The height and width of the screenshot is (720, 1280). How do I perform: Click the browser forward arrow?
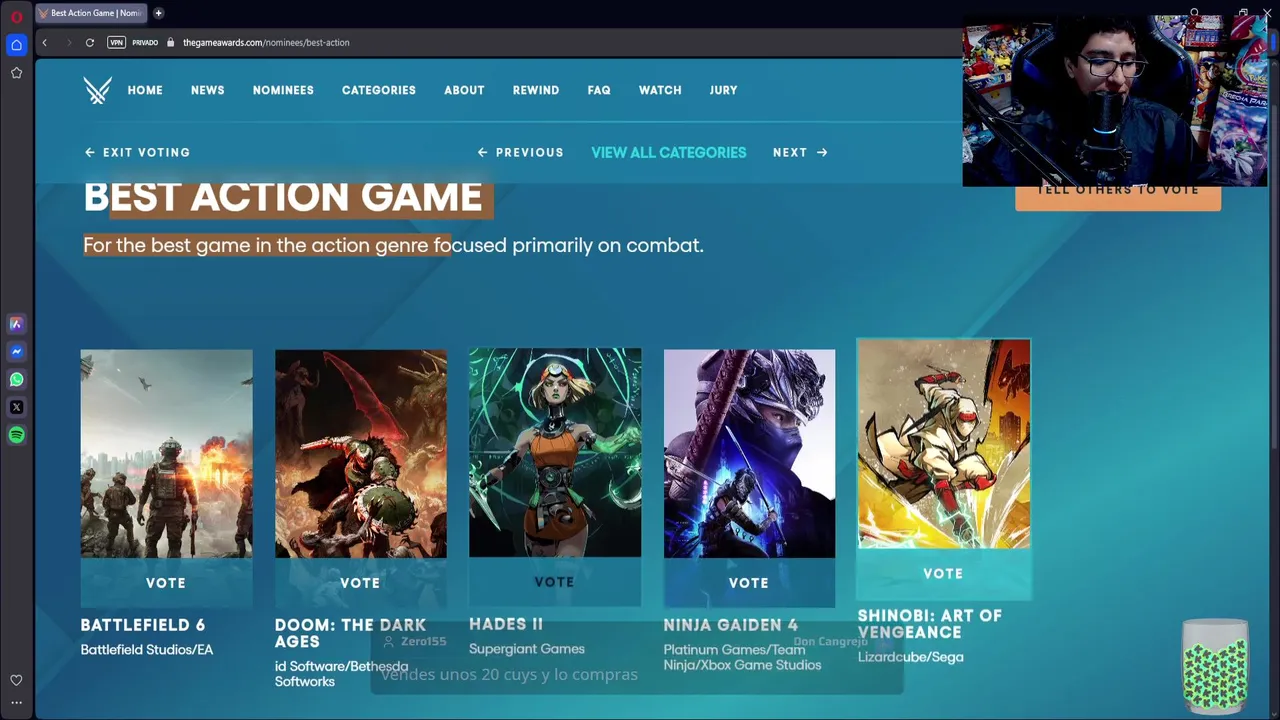(x=68, y=43)
